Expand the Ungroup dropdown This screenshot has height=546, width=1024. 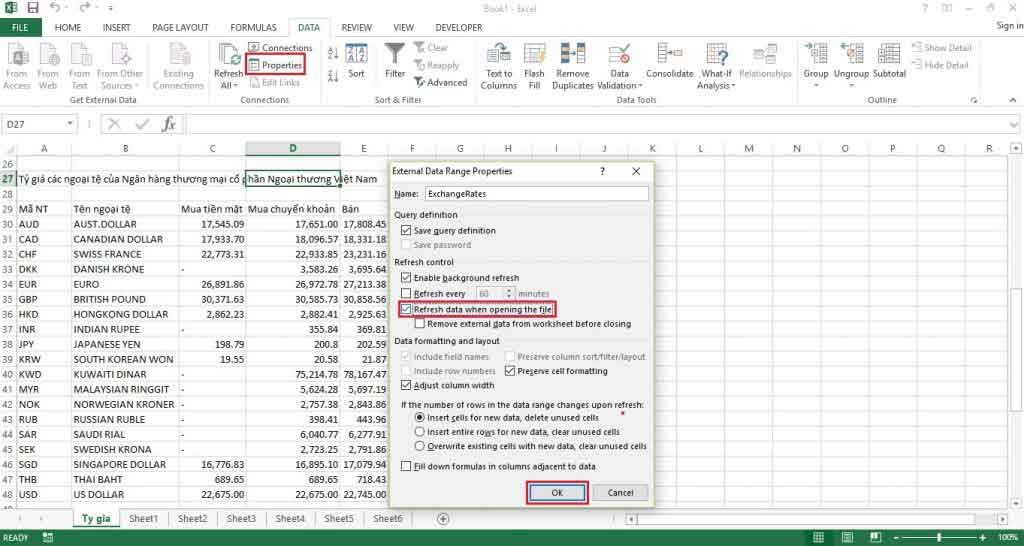pos(851,86)
